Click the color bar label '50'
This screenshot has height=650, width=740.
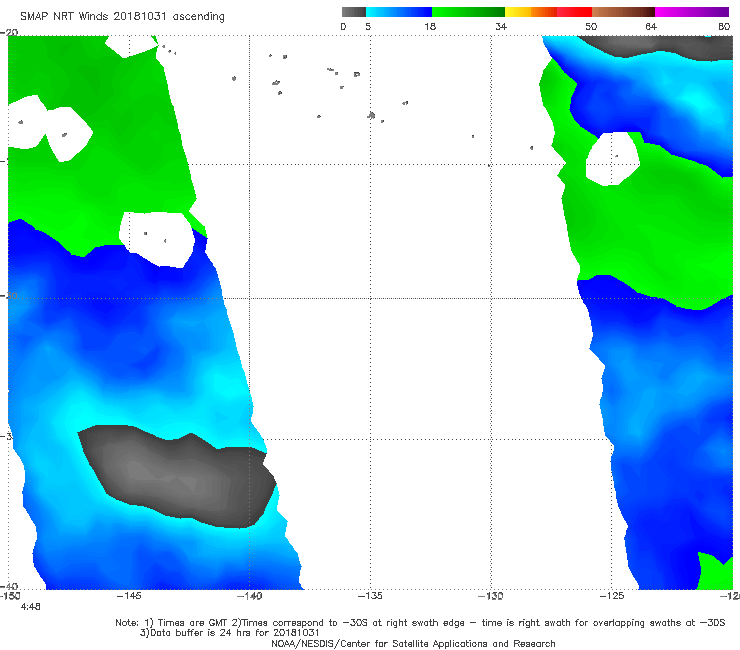tap(591, 26)
